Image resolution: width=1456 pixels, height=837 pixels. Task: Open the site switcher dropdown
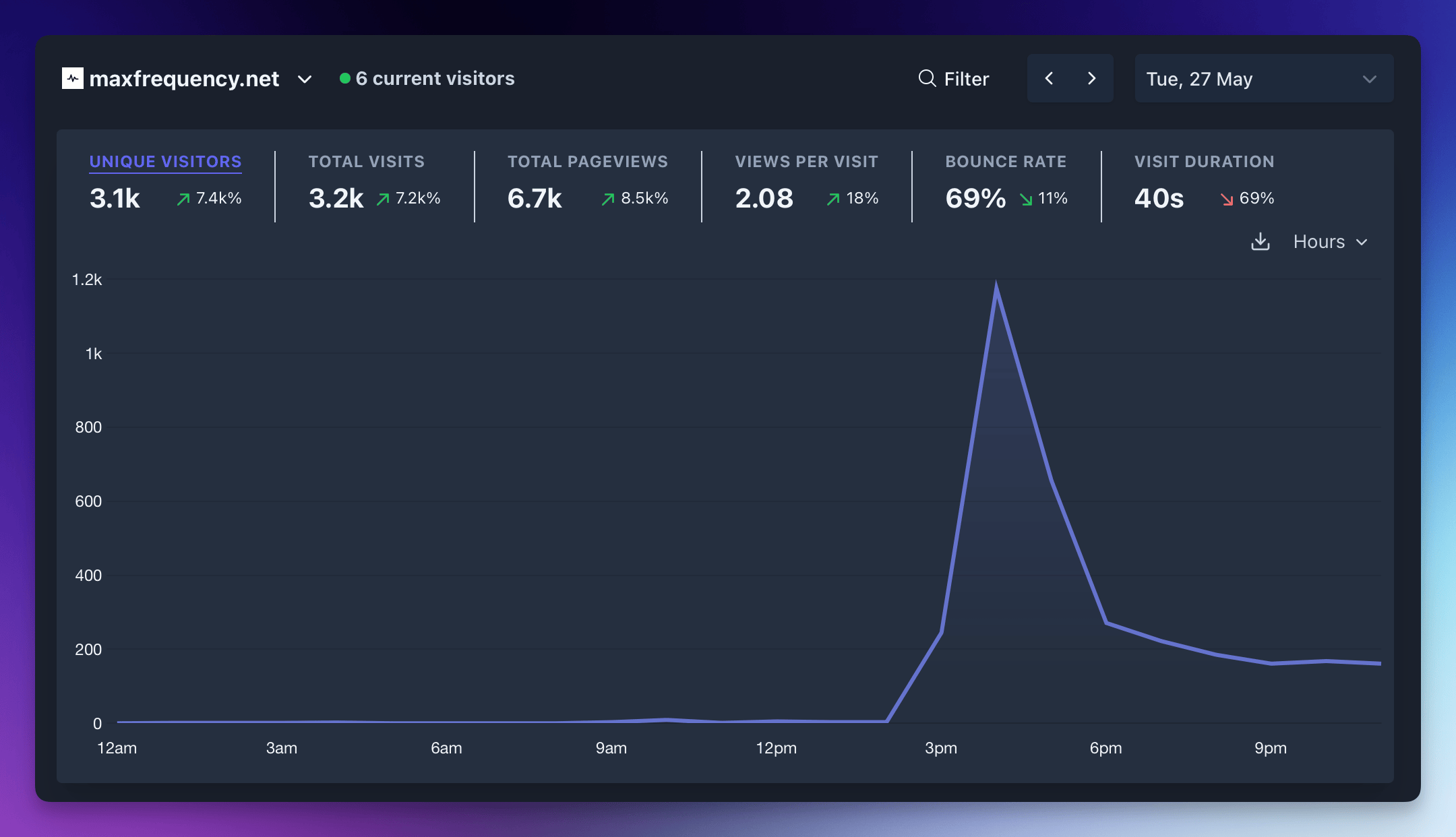pyautogui.click(x=305, y=80)
